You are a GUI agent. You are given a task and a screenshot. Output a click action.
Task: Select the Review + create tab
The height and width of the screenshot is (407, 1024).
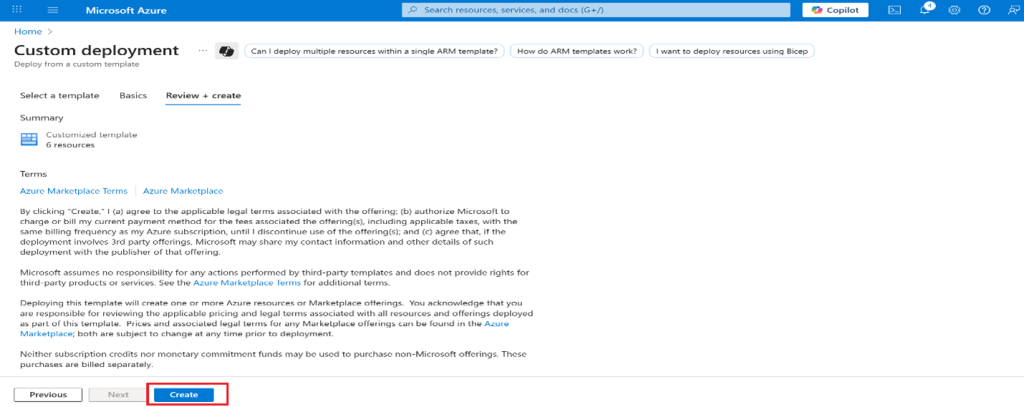(203, 96)
